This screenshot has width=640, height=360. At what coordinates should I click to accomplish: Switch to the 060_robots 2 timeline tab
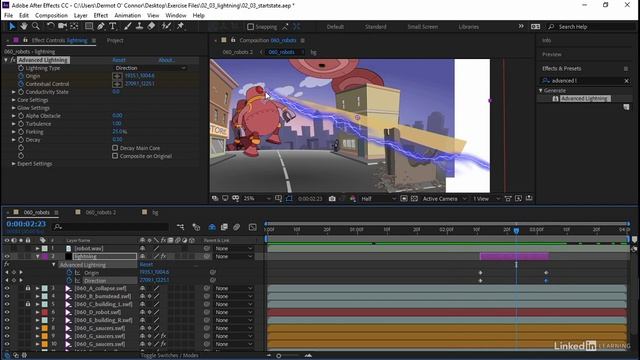(x=100, y=212)
